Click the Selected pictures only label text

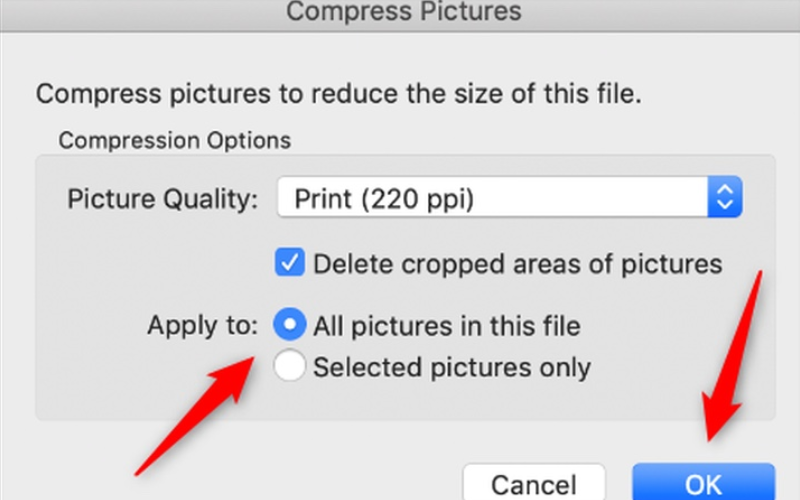click(451, 367)
